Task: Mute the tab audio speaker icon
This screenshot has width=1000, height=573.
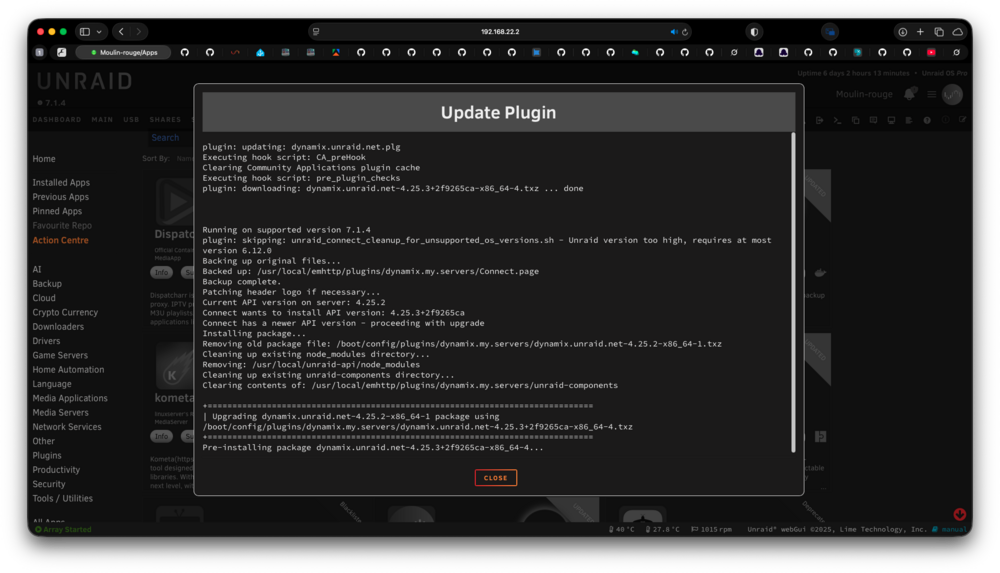Action: [673, 31]
